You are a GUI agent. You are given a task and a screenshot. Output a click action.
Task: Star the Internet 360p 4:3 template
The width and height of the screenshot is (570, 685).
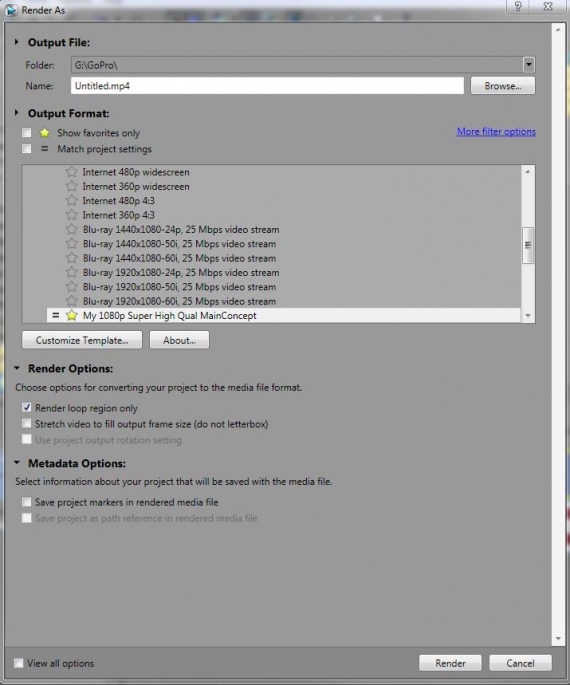[72, 215]
